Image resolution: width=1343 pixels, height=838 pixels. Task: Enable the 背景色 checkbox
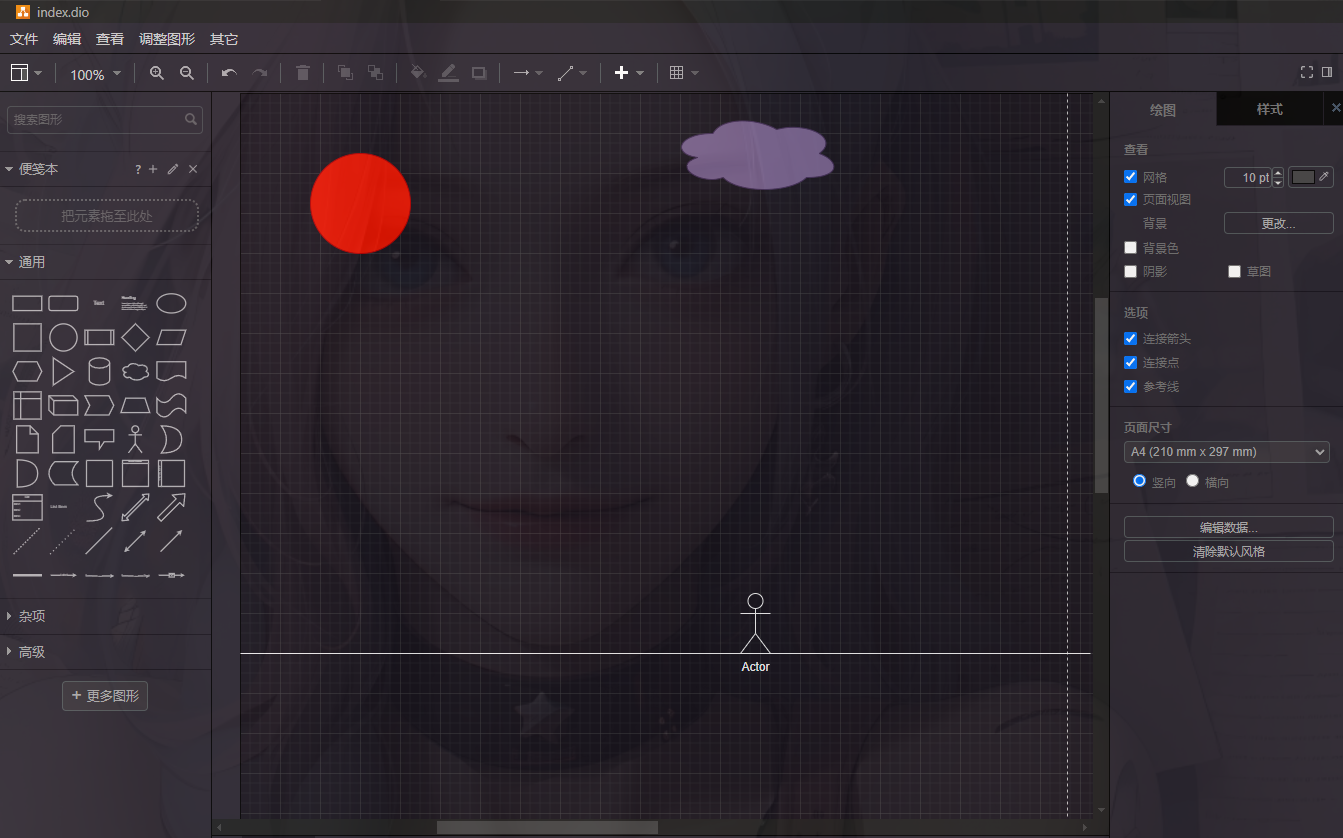click(1130, 247)
